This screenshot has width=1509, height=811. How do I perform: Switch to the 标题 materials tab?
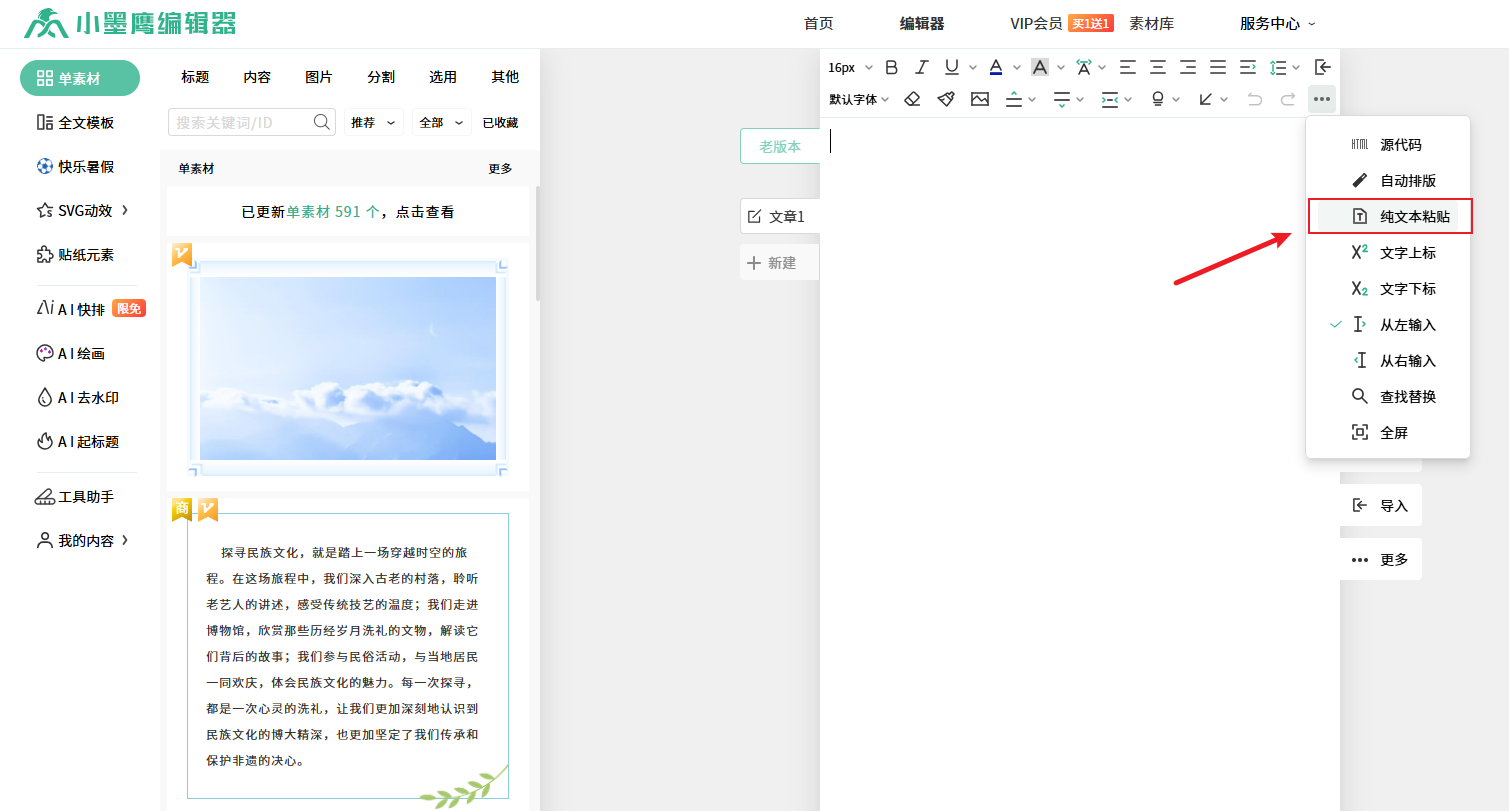pyautogui.click(x=195, y=77)
